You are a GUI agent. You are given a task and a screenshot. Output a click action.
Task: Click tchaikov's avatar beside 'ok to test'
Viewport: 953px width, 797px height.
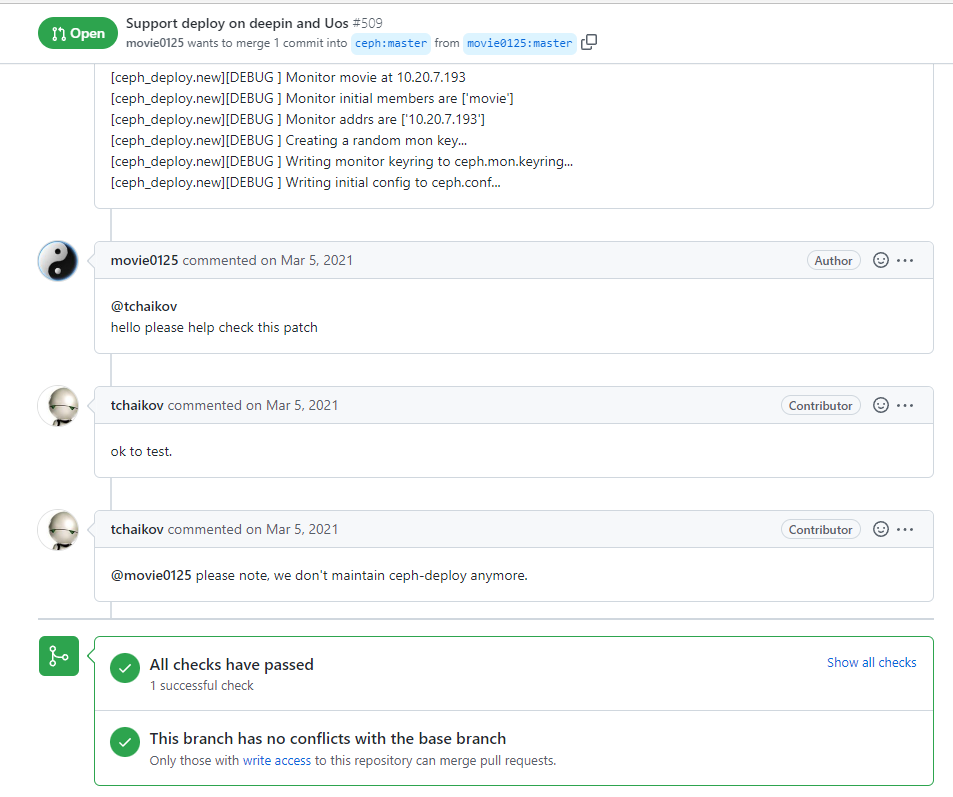58,406
